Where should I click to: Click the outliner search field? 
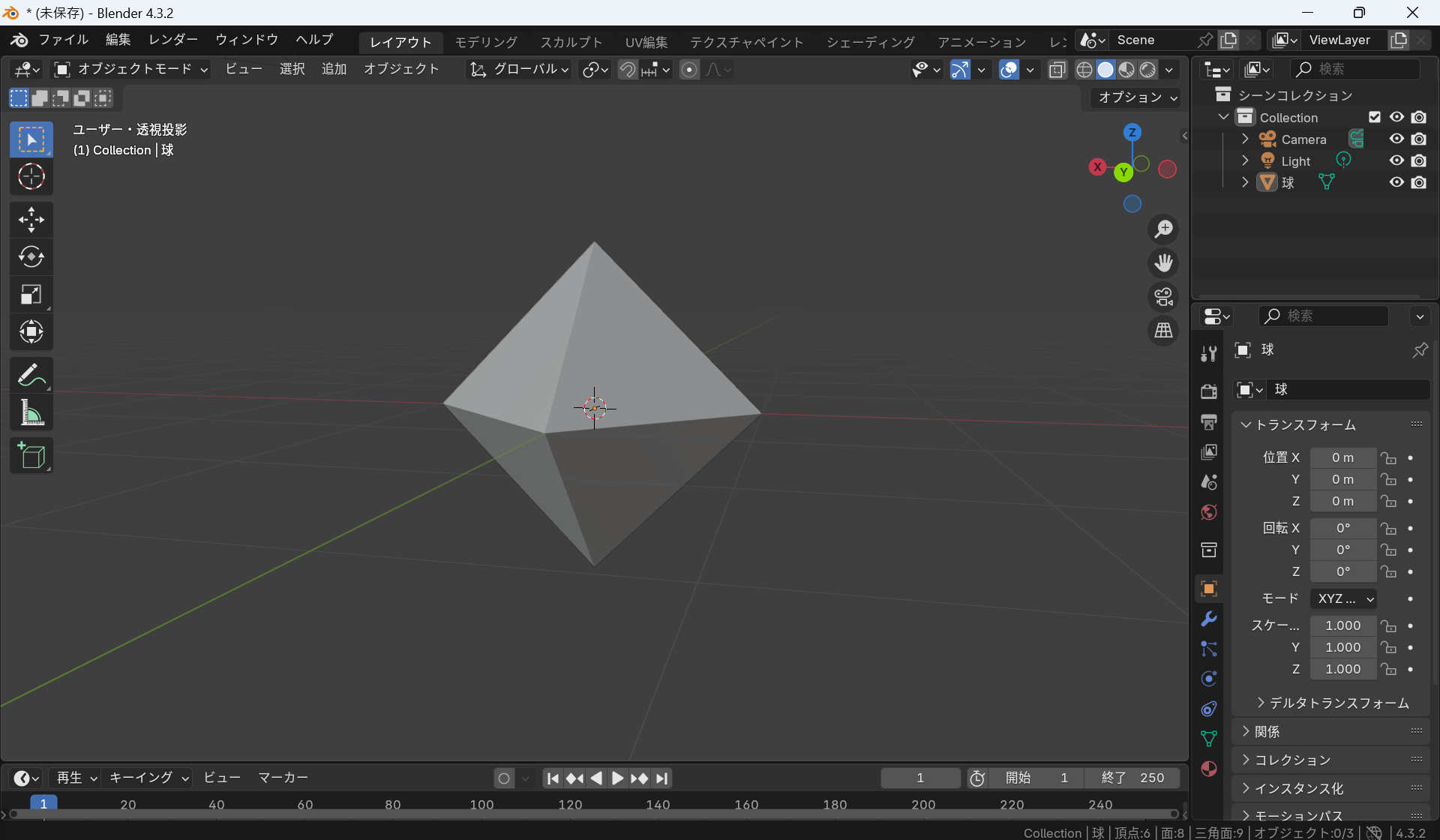click(x=1355, y=69)
